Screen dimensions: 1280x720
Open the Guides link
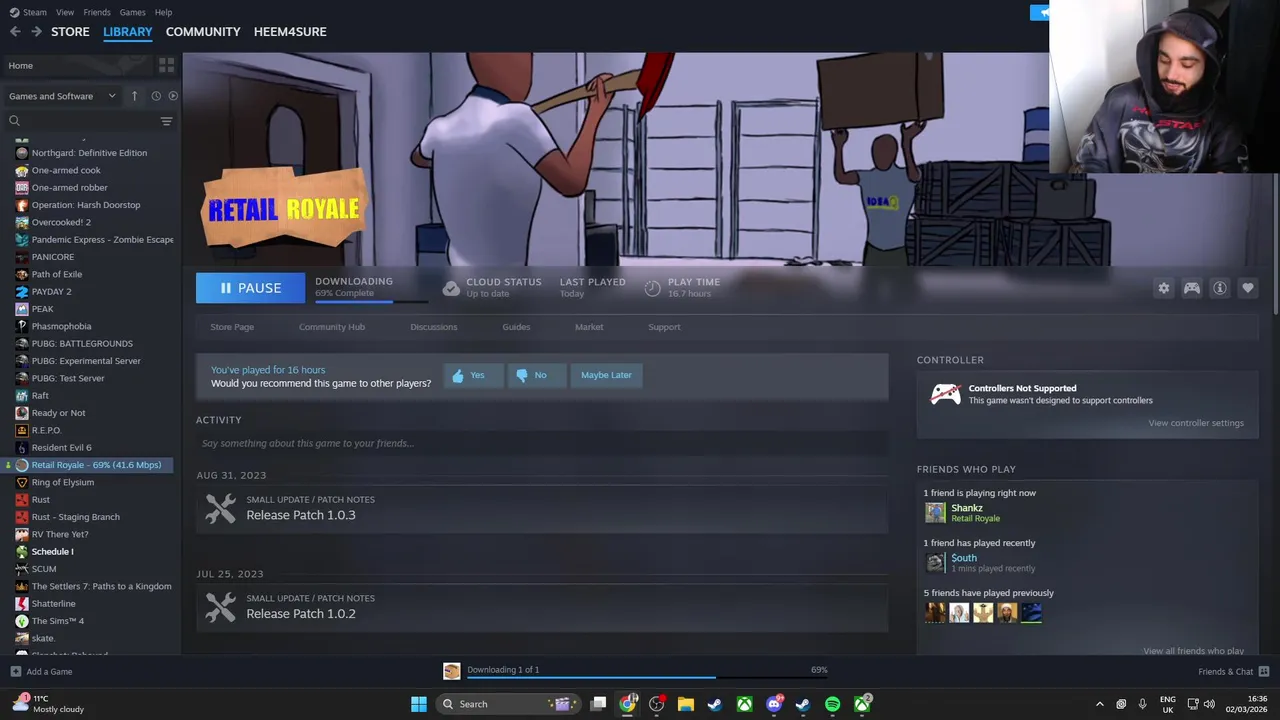point(516,327)
